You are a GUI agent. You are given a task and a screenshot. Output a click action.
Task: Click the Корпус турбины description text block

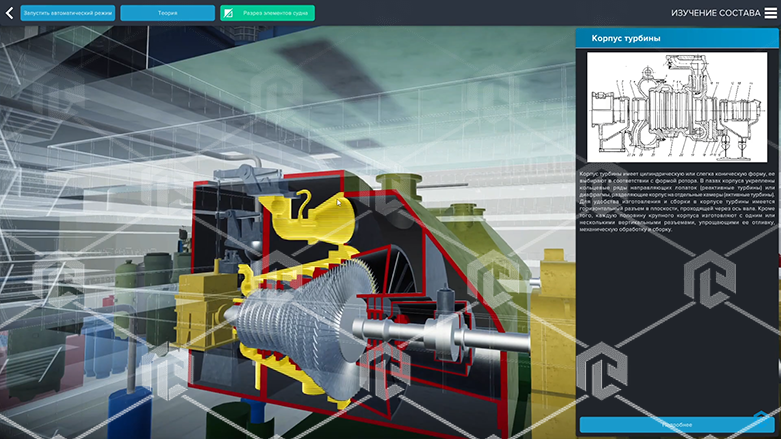pyautogui.click(x=677, y=201)
